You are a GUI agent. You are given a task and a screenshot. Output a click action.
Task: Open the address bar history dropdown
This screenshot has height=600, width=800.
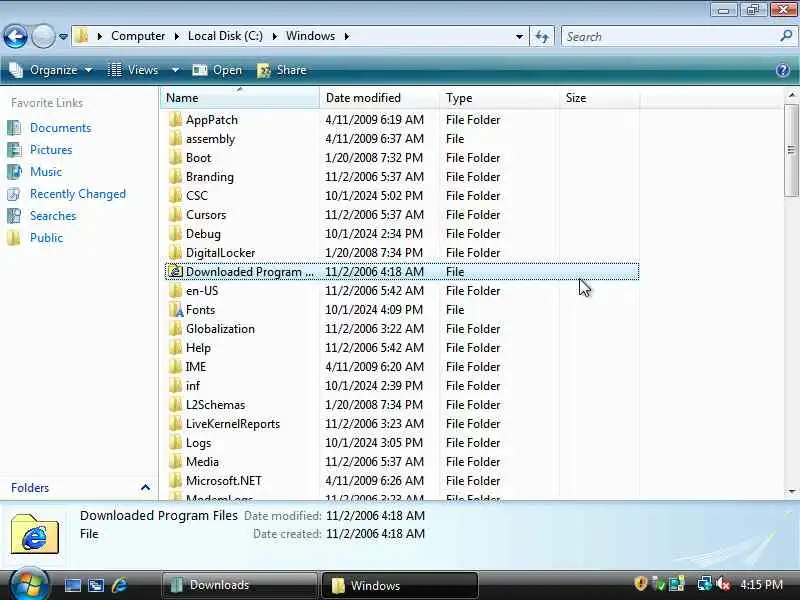[519, 37]
